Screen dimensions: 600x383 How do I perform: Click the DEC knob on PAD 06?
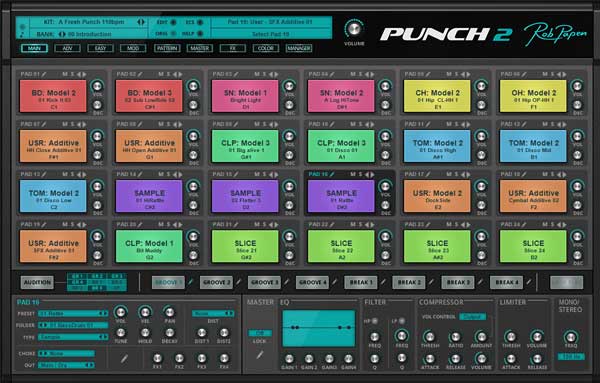tap(577, 105)
